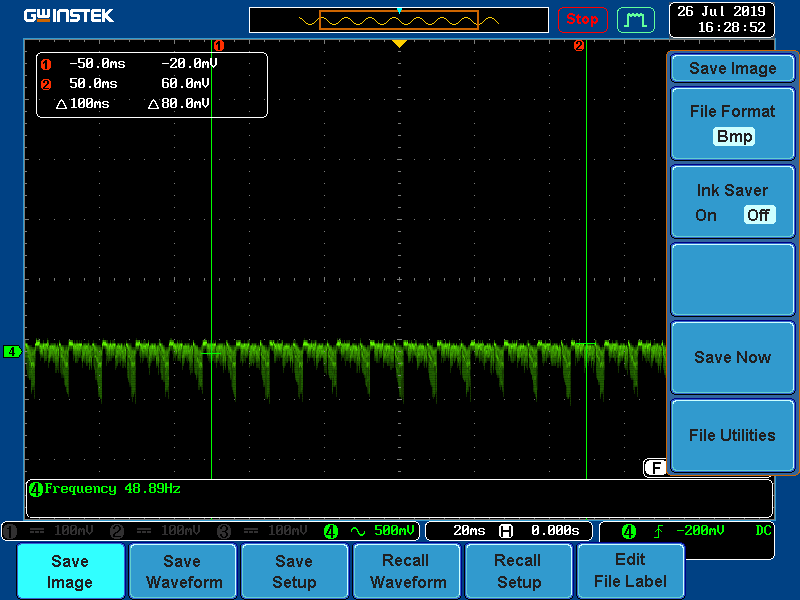Click the delta triangle icon beside 80.0mV

(x=154, y=104)
